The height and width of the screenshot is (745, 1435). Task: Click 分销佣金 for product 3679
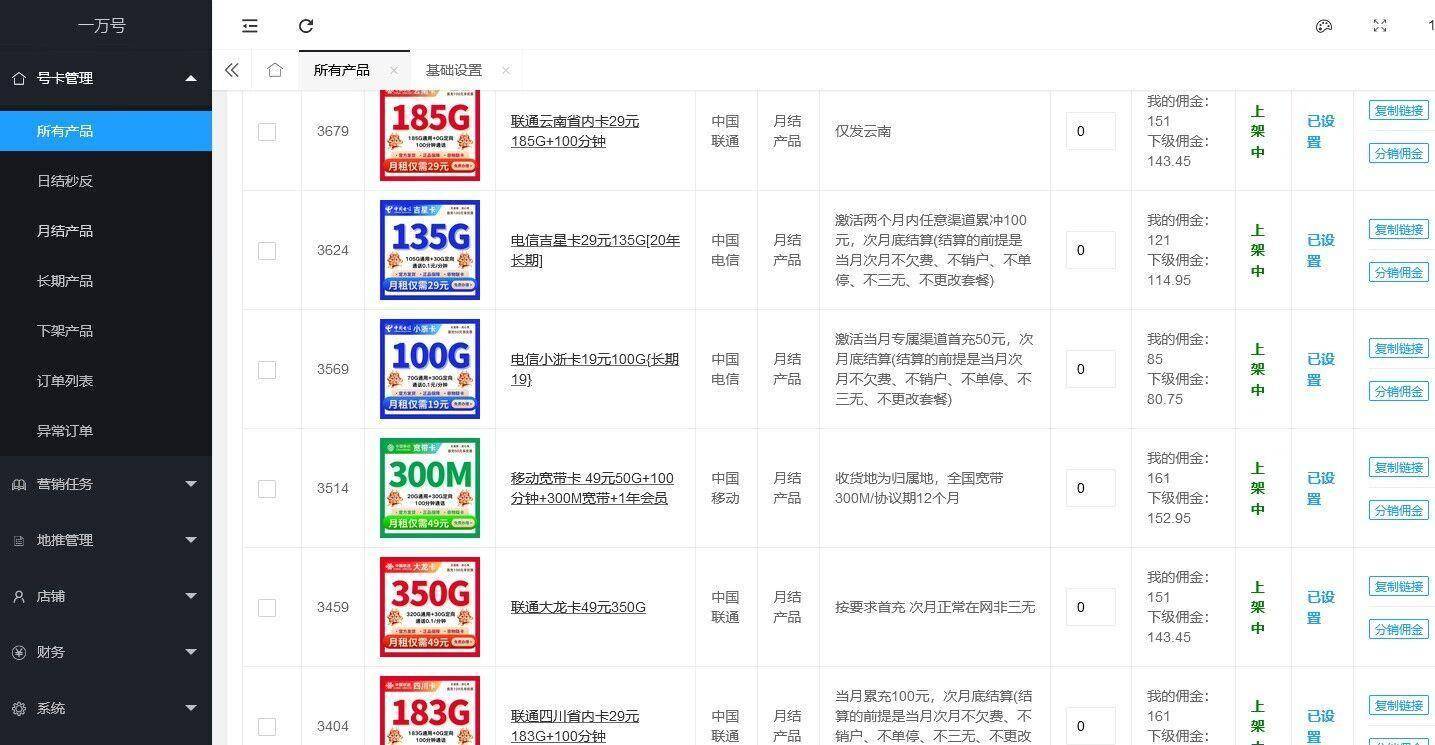1398,153
